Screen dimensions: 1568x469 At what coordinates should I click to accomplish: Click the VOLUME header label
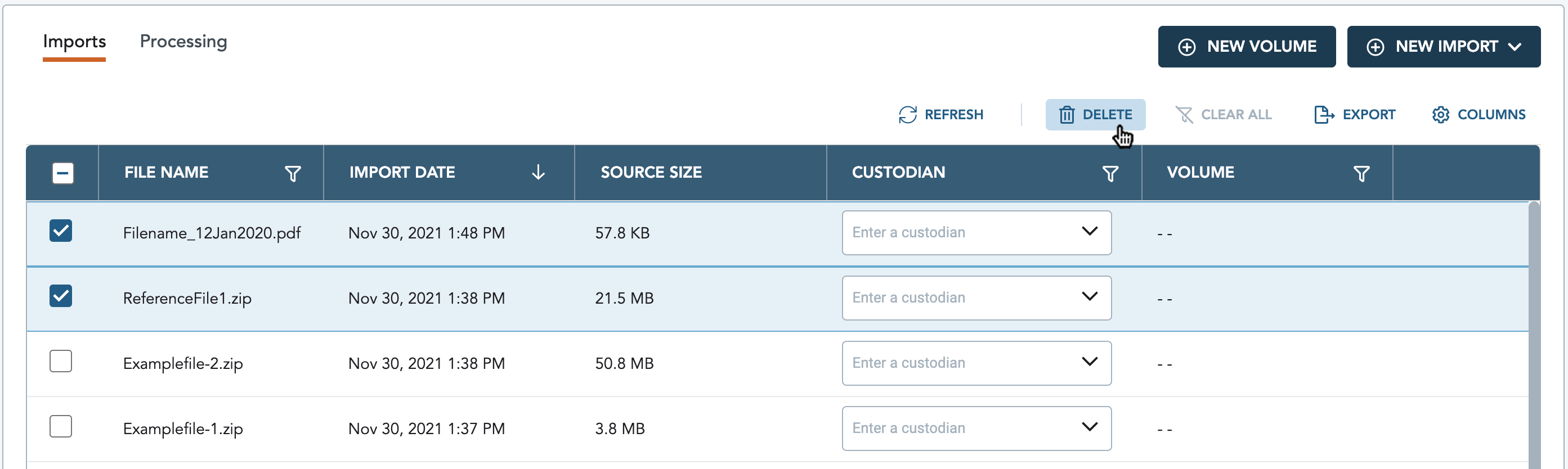pyautogui.click(x=1200, y=172)
